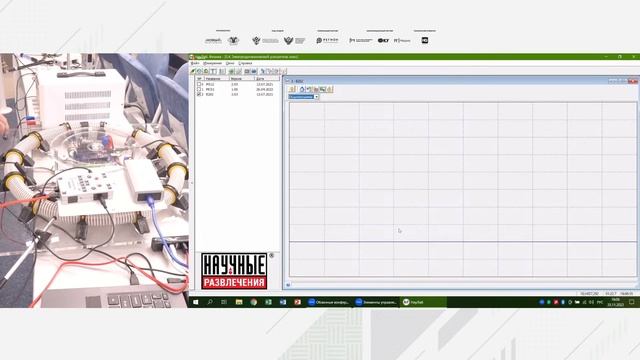Open the notification center on the taskbar
Screen dimensions: 640x360
[631, 302]
